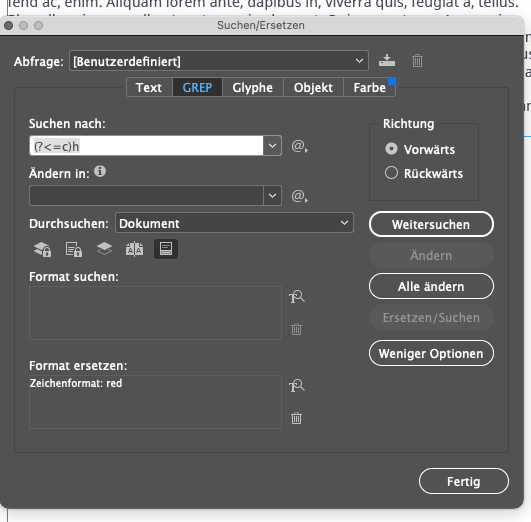
Task: Switch to the Glyphe tab
Action: tap(253, 87)
